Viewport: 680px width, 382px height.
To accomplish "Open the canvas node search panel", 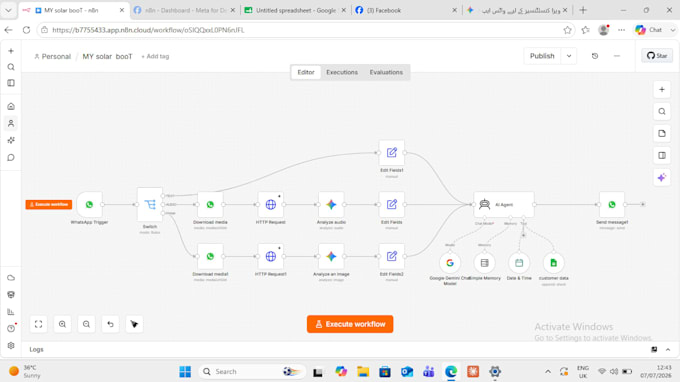I will 662,111.
